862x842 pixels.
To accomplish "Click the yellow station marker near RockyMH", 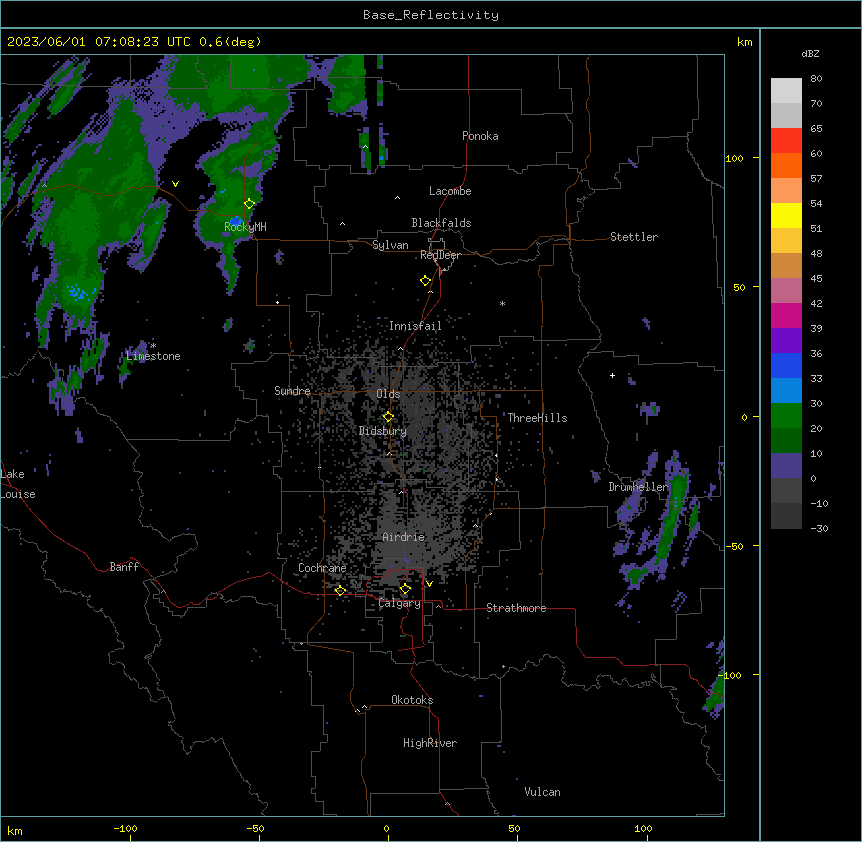I will point(250,204).
